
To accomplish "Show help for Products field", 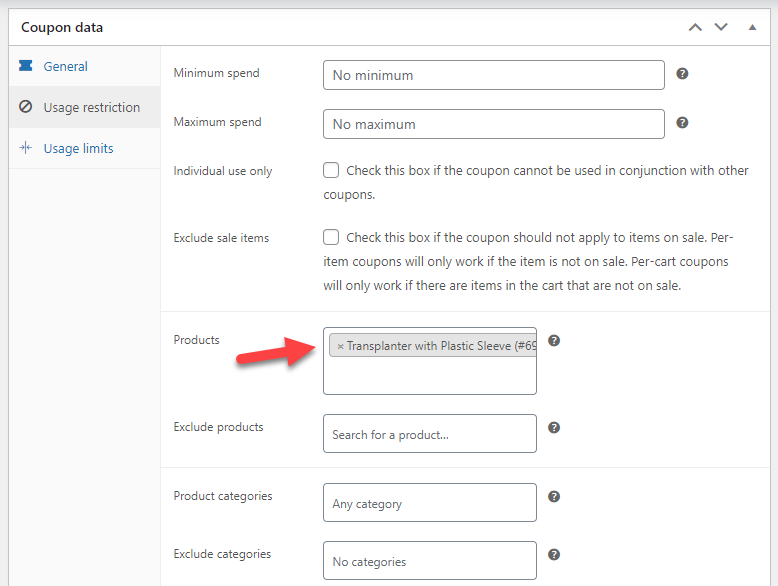I will click(554, 341).
